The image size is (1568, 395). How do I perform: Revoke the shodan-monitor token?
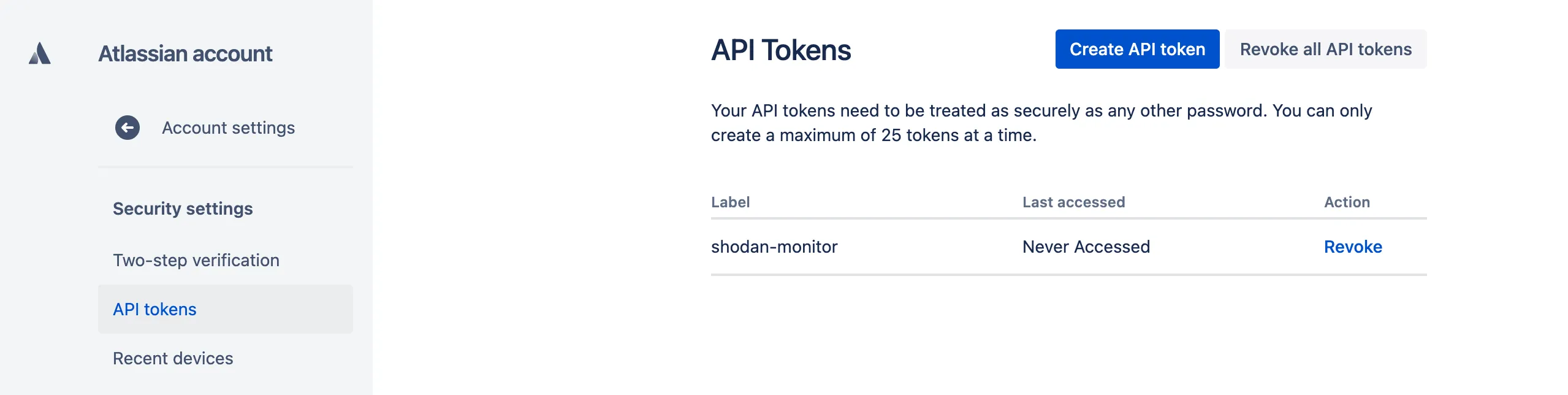point(1352,247)
